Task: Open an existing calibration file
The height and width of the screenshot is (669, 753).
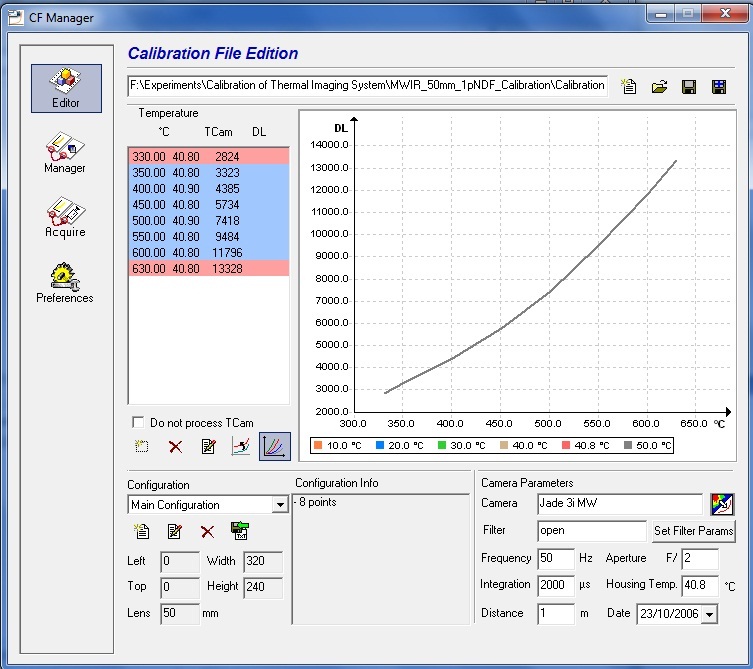Action: click(x=659, y=87)
